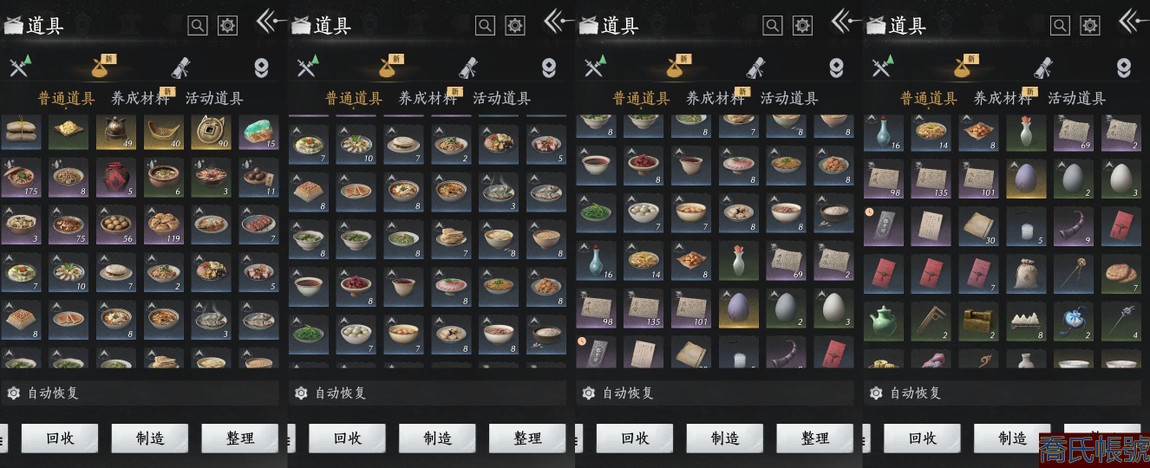The width and height of the screenshot is (1150, 468).
Task: Click the cat-faced copper coin with 90
Action: pyautogui.click(x=210, y=131)
